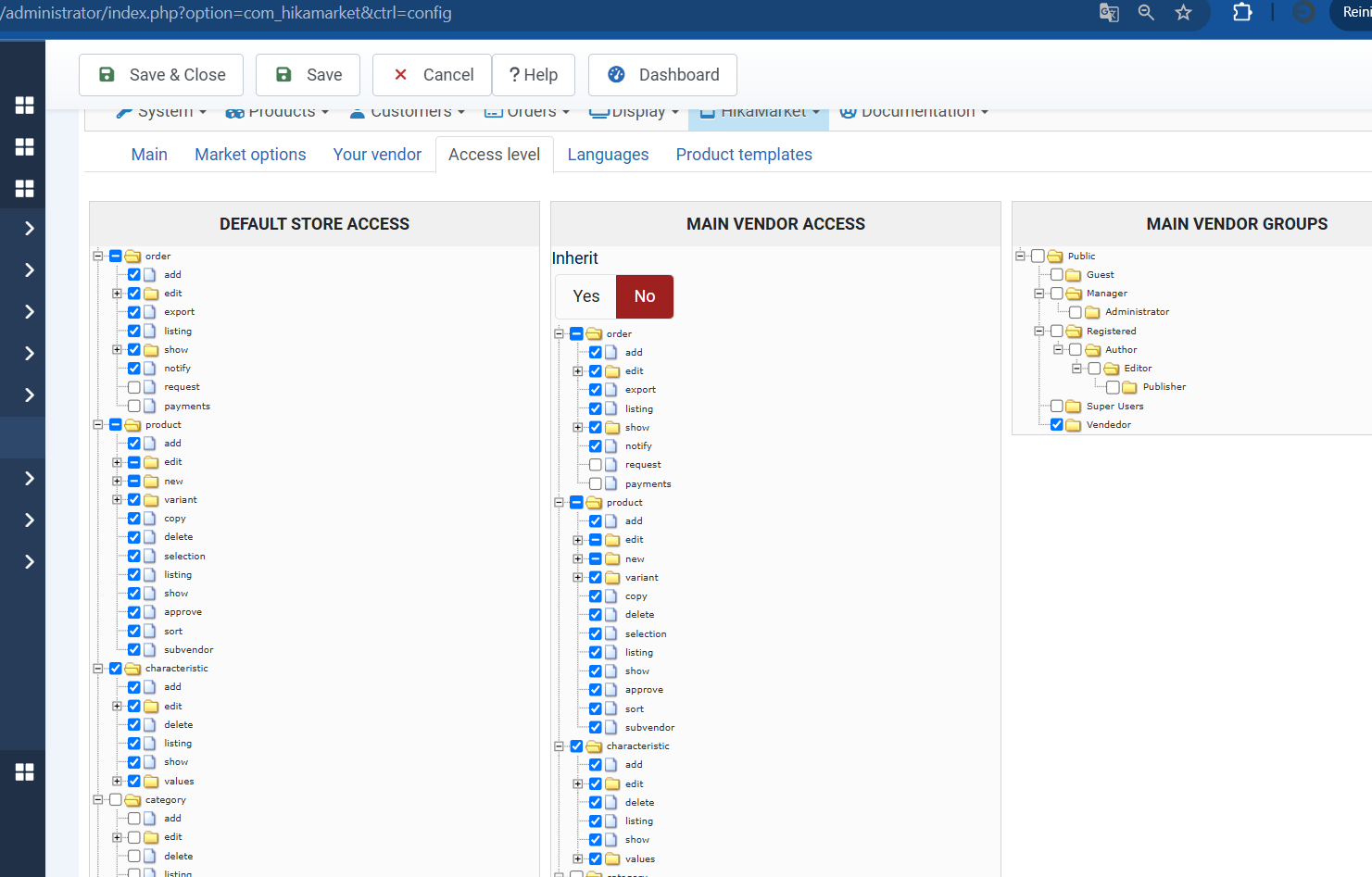Open the Help button
The height and width of the screenshot is (877, 1372).
(x=534, y=75)
